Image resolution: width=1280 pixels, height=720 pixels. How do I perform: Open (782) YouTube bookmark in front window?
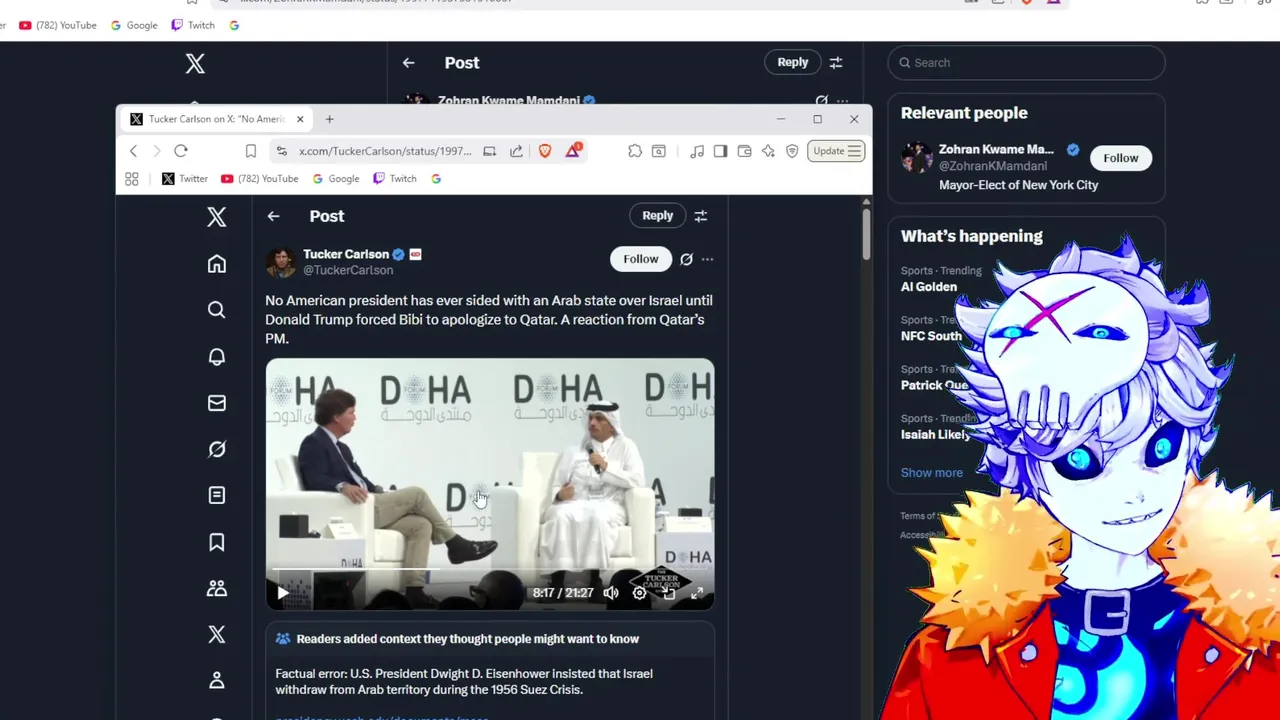coord(259,179)
